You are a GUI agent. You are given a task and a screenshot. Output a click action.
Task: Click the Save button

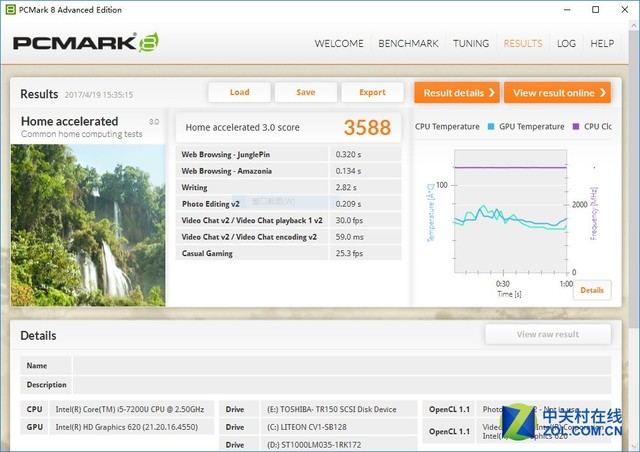[306, 92]
